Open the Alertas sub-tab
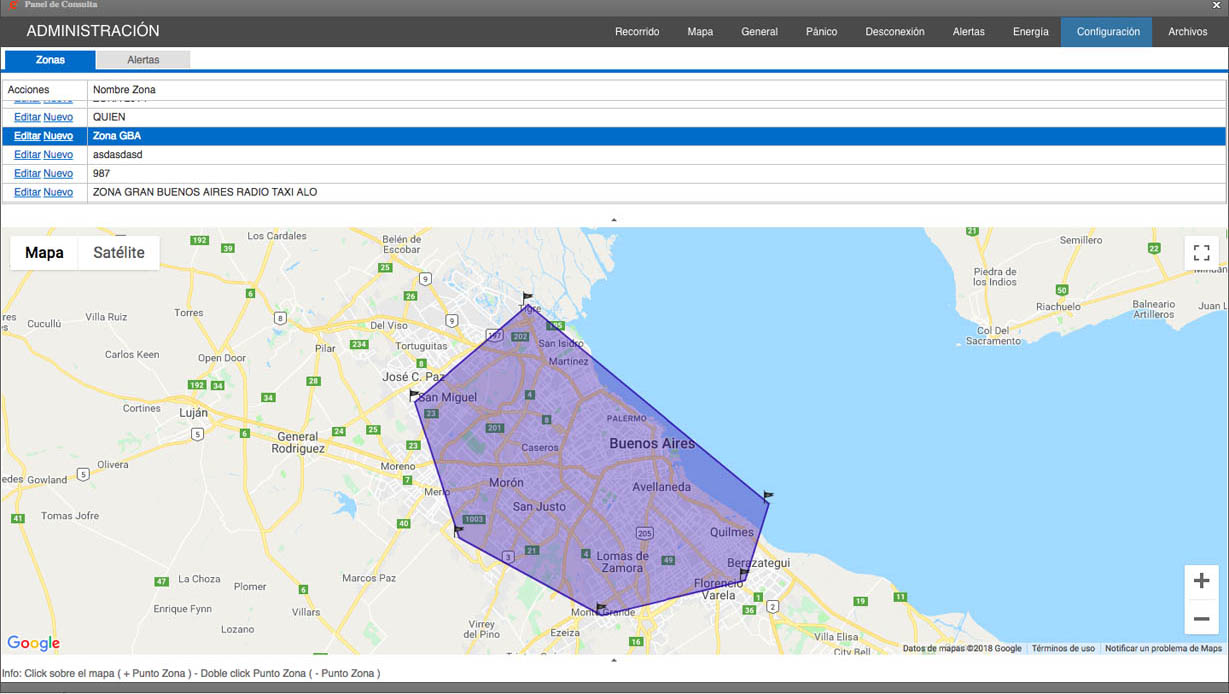The image size is (1229, 694). tap(143, 60)
